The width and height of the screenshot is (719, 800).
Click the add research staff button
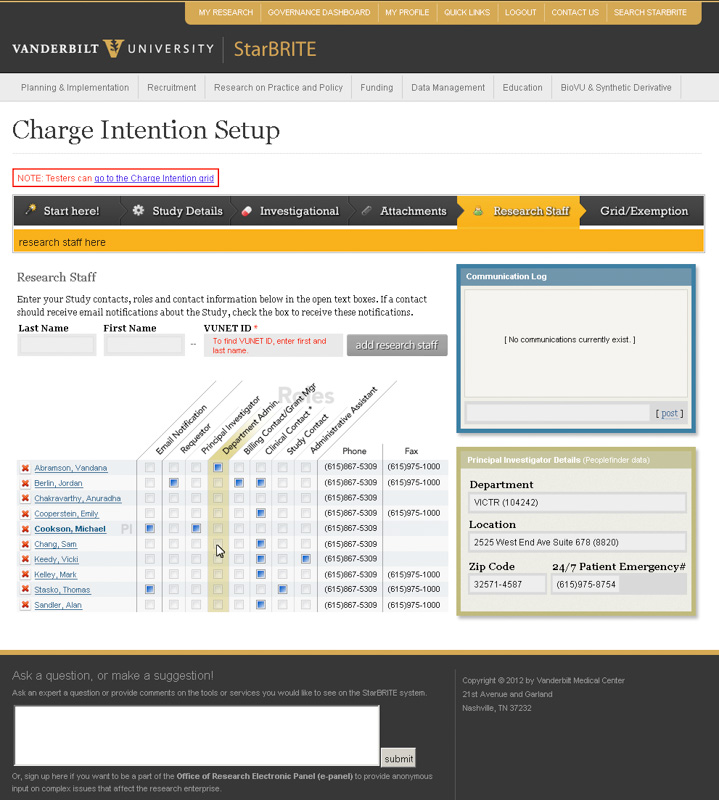click(397, 345)
